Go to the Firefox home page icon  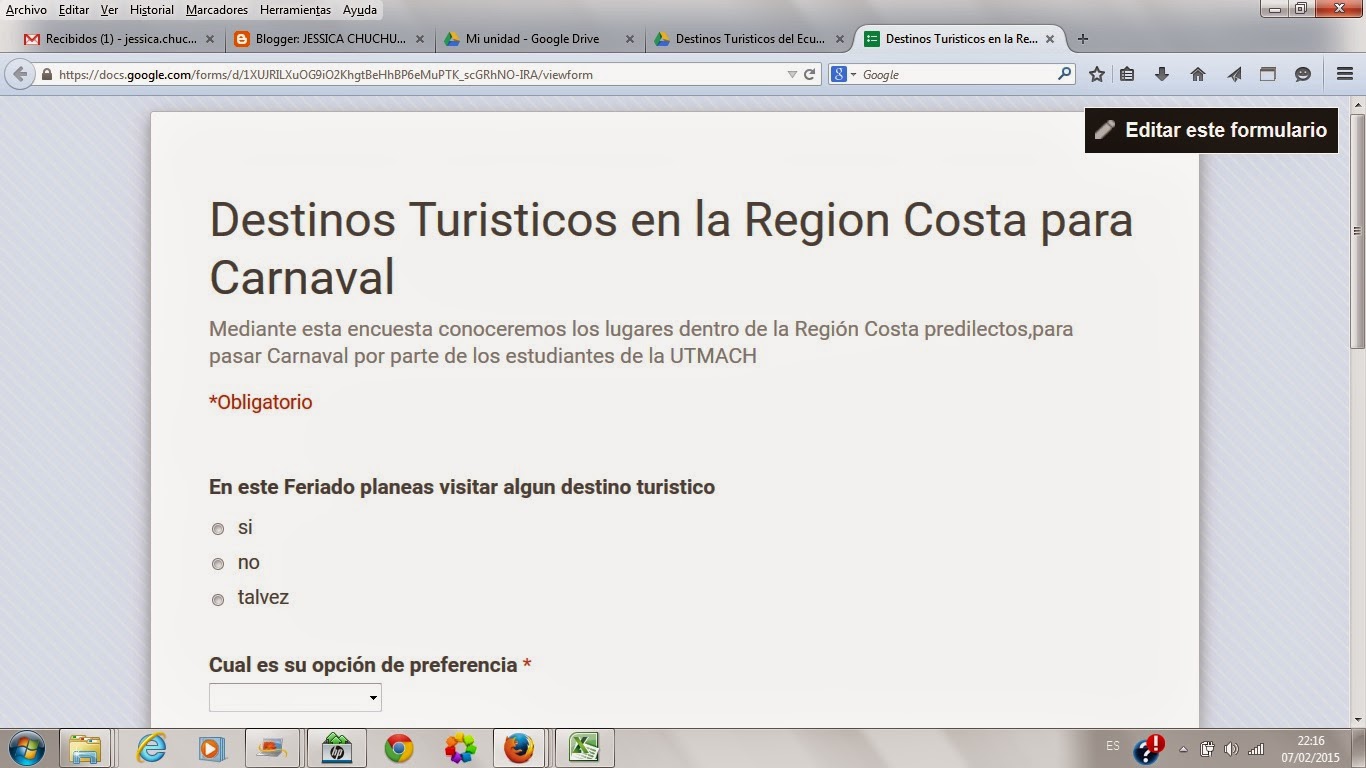(1198, 74)
